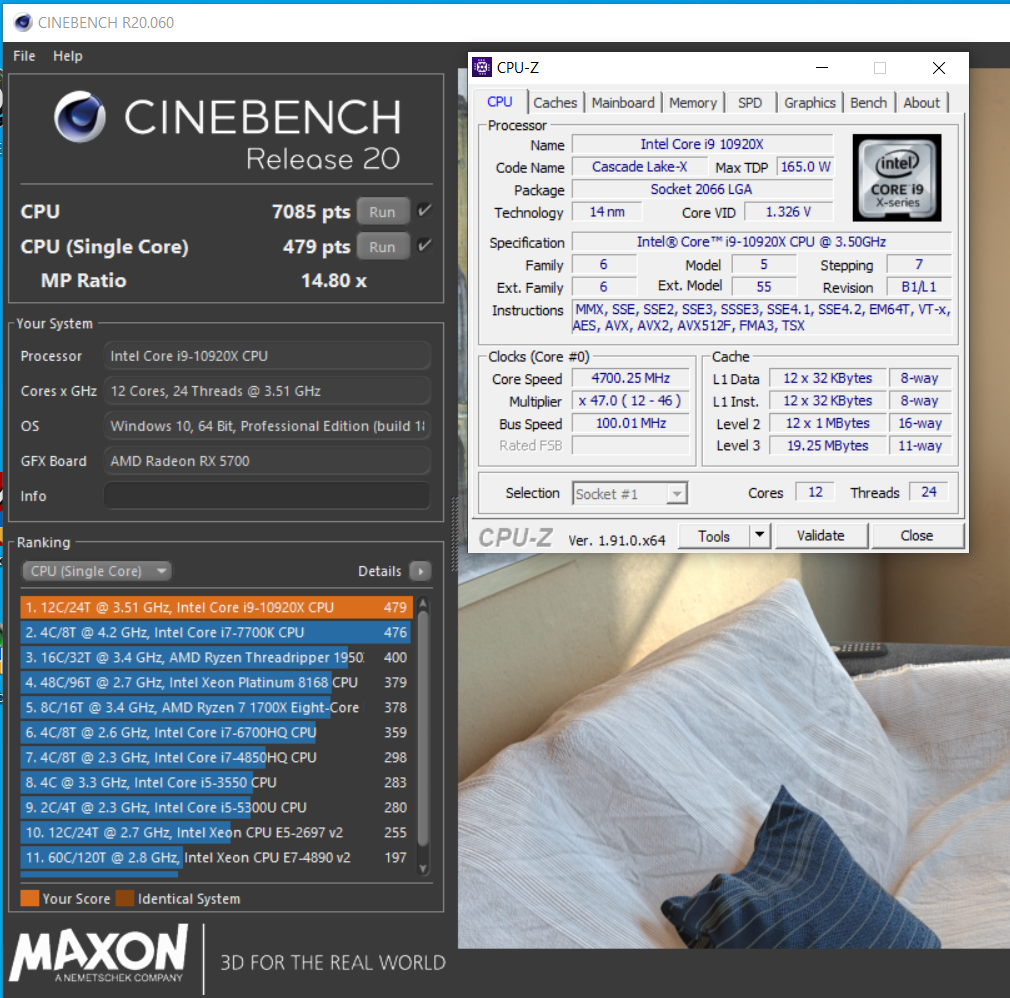The height and width of the screenshot is (998, 1010).
Task: Select ranking row 10 Xeon E5-2697 v2
Action: [x=216, y=832]
